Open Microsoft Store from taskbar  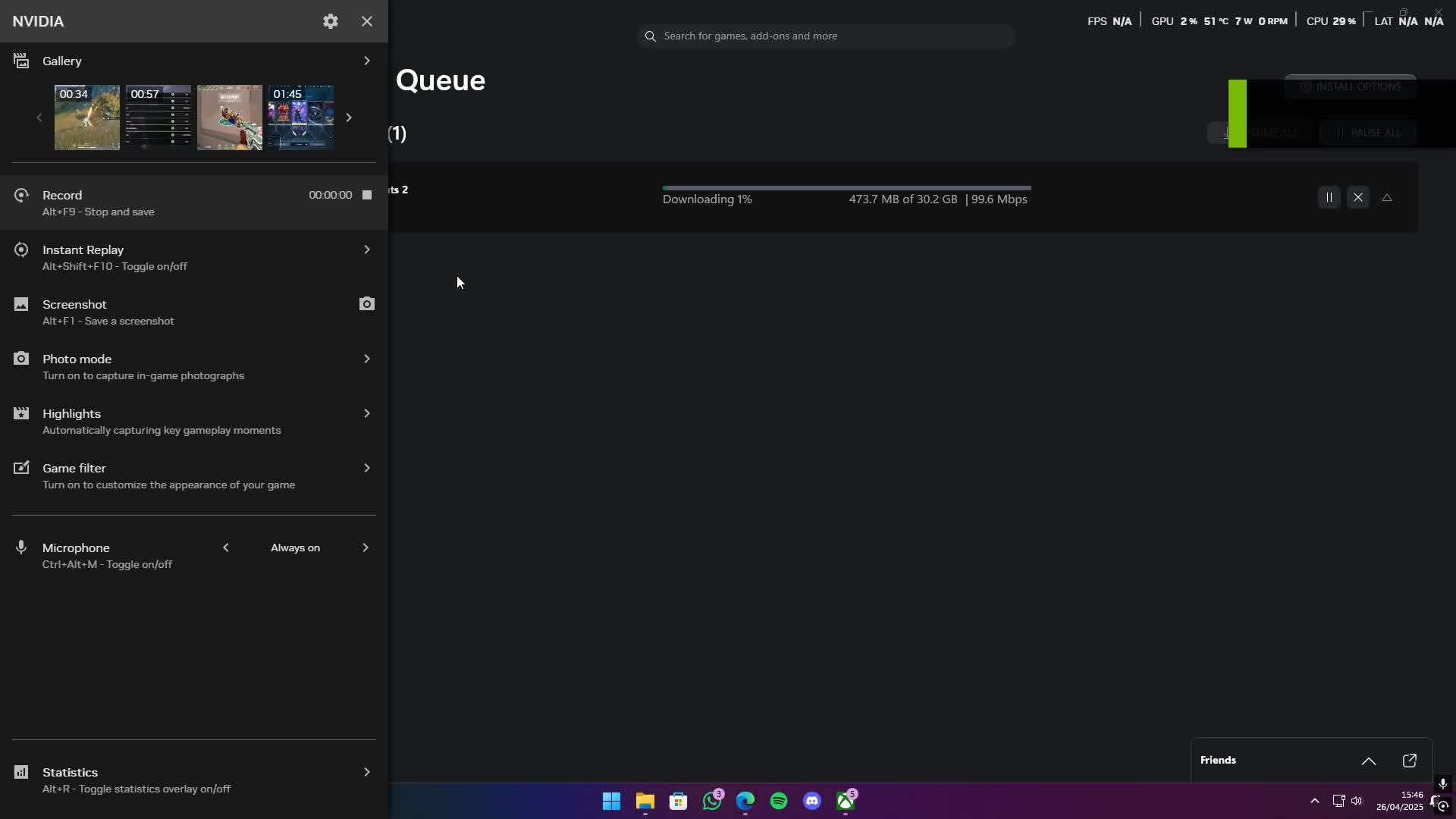coord(679,801)
